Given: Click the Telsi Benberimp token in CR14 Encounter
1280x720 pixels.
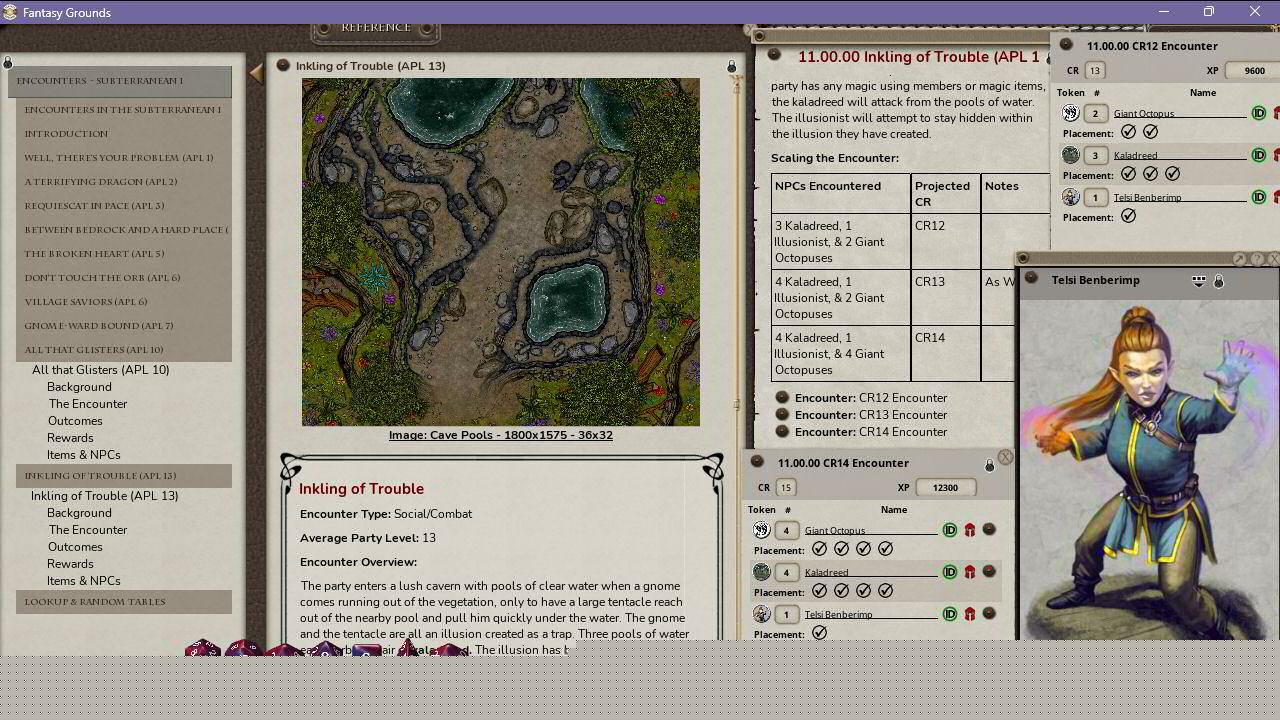Looking at the screenshot, I should point(762,614).
